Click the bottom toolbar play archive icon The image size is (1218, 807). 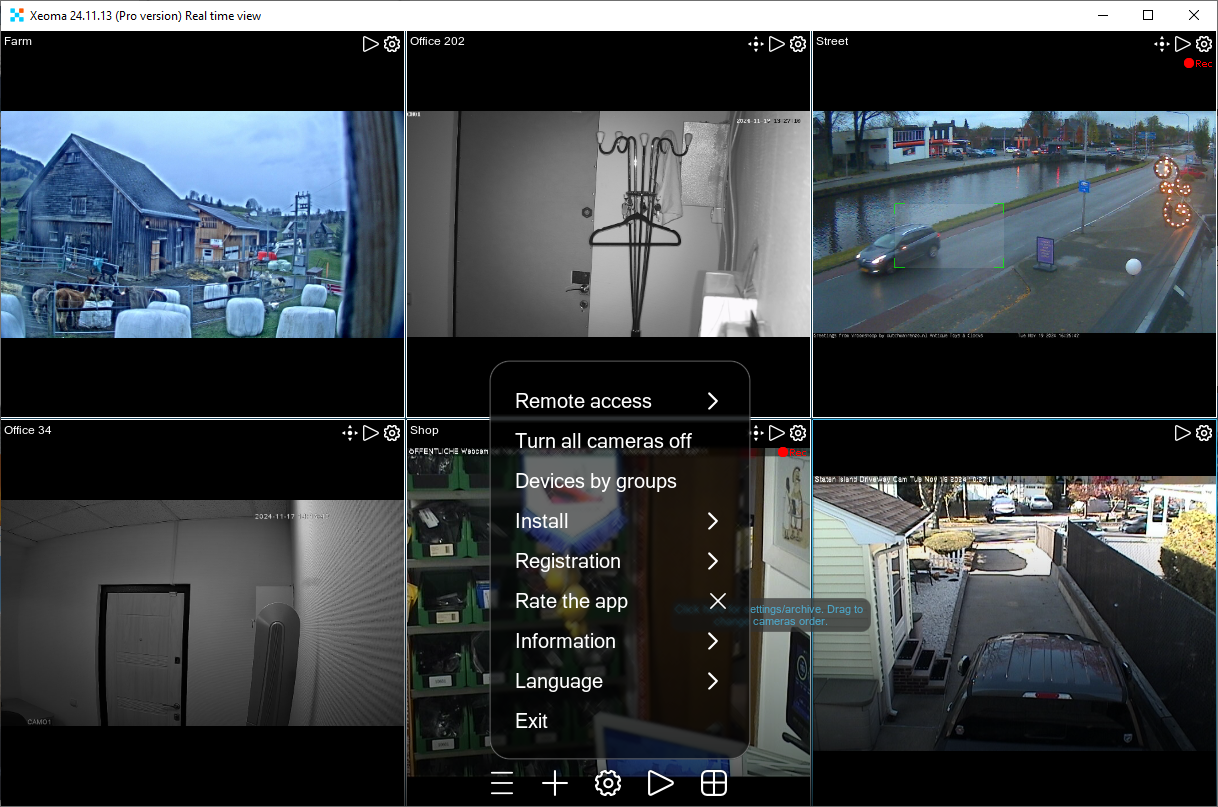(661, 783)
